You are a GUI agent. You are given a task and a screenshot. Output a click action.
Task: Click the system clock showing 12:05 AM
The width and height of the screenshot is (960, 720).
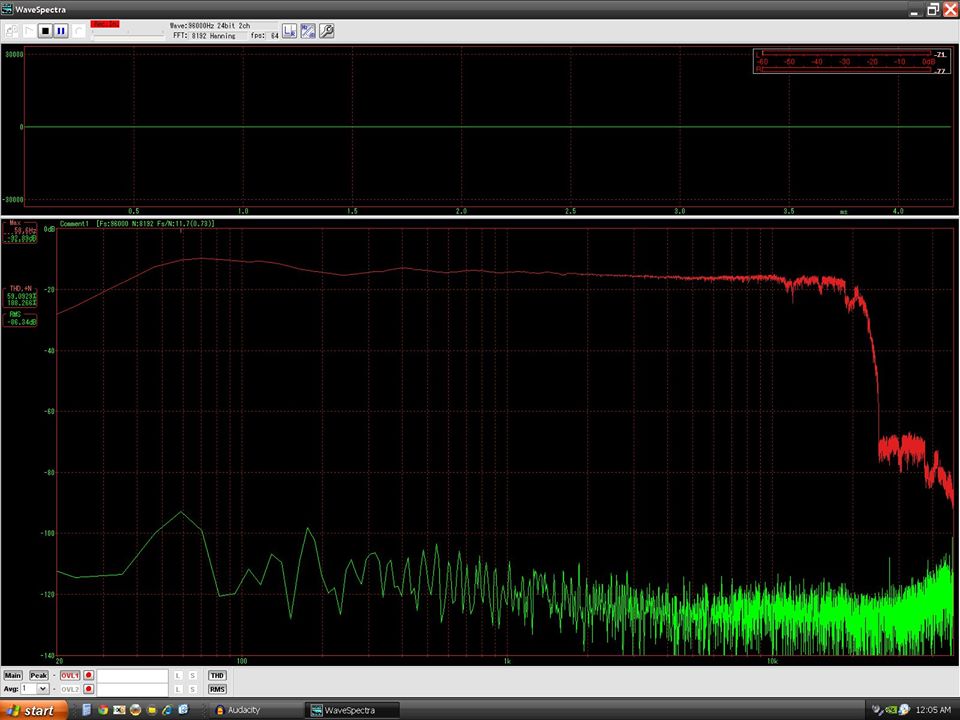(933, 710)
